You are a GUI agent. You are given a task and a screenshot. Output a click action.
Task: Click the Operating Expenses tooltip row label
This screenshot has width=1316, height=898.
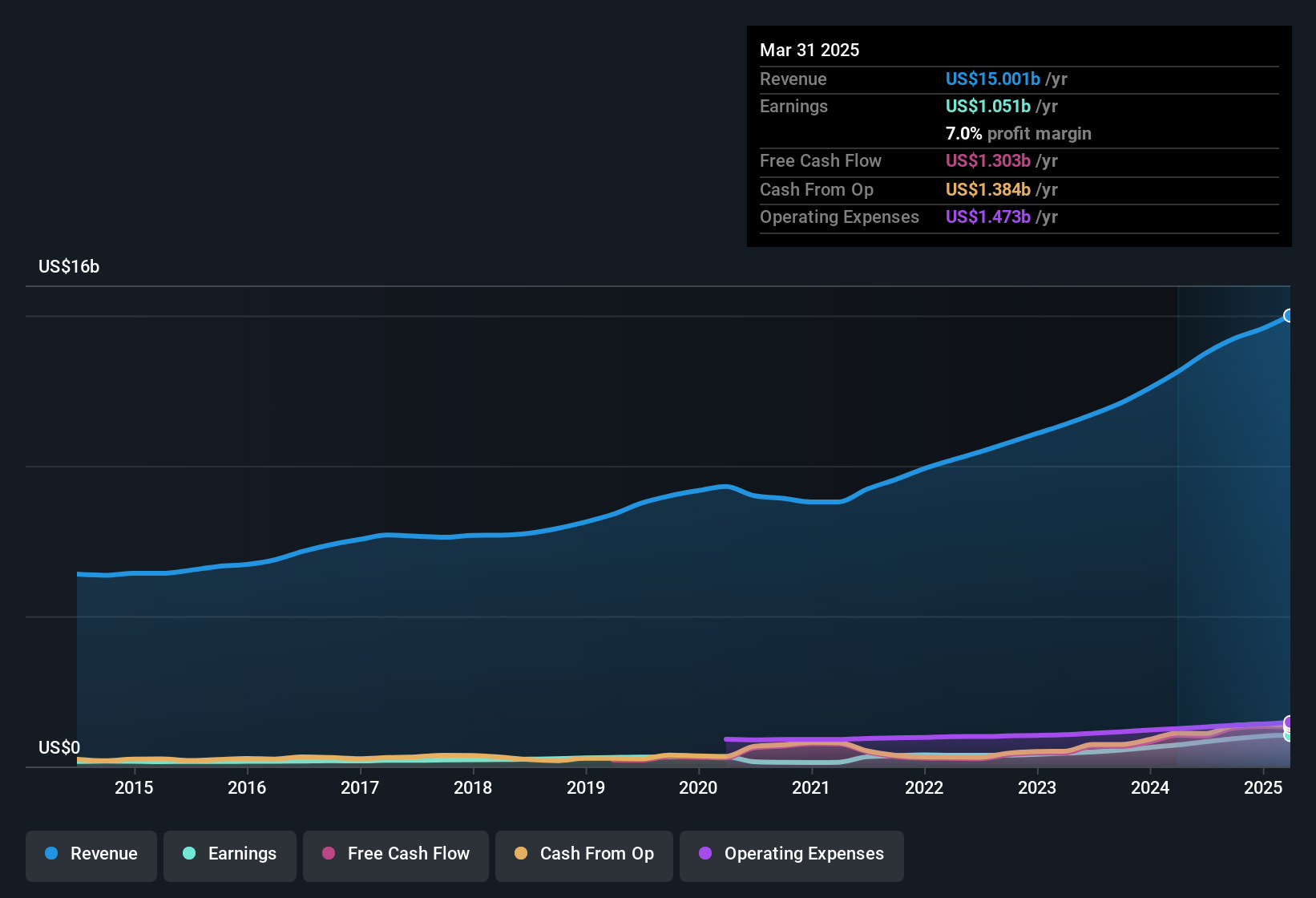point(839,216)
